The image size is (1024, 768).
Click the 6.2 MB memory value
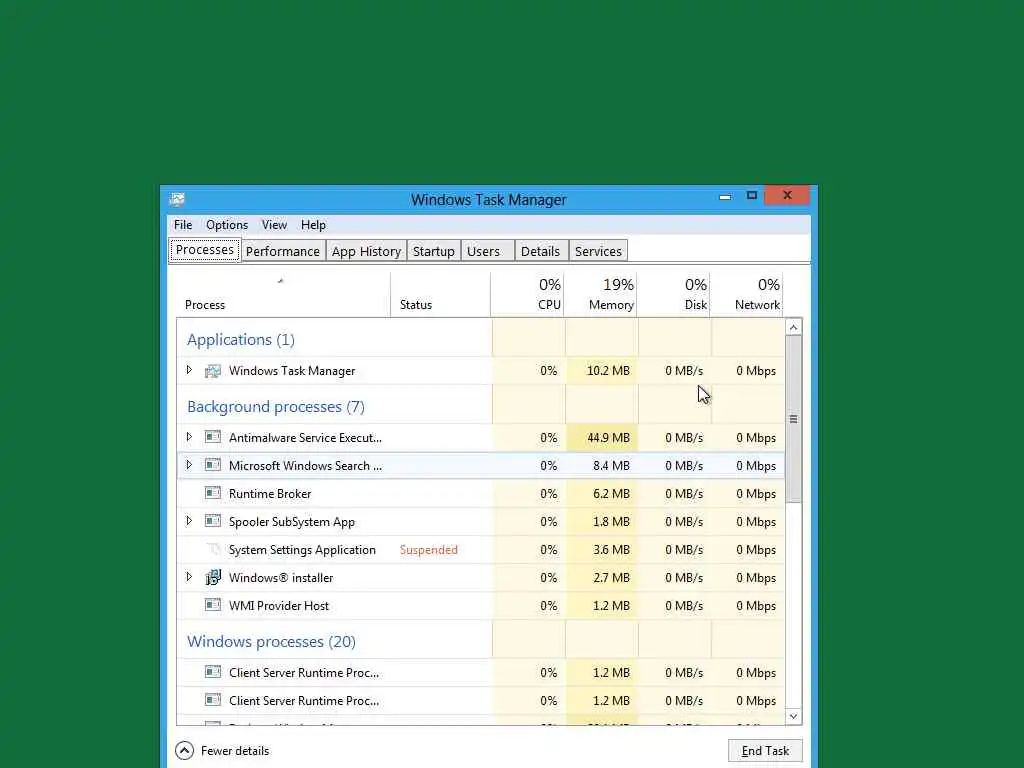611,494
